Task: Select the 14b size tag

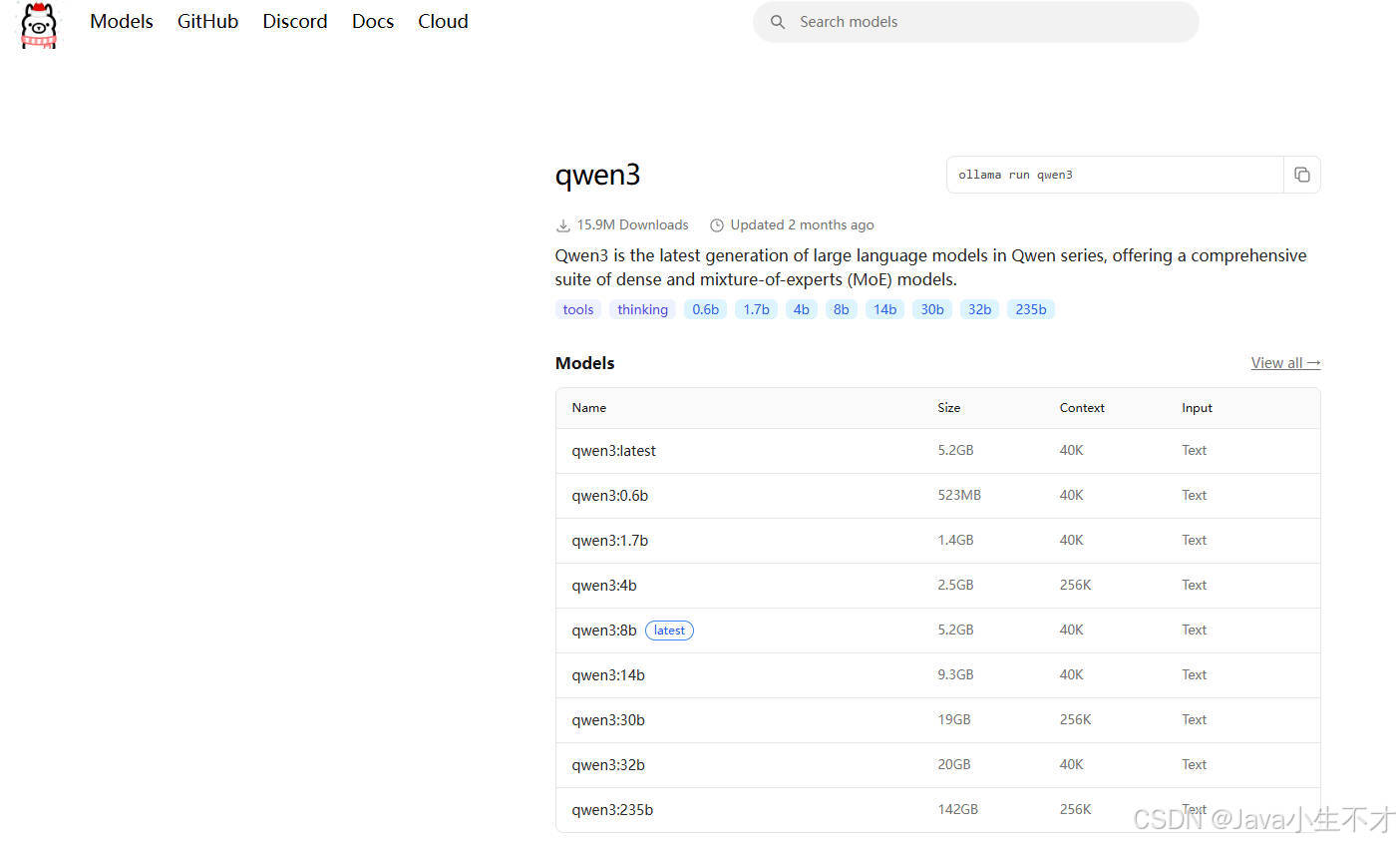Action: pos(885,309)
